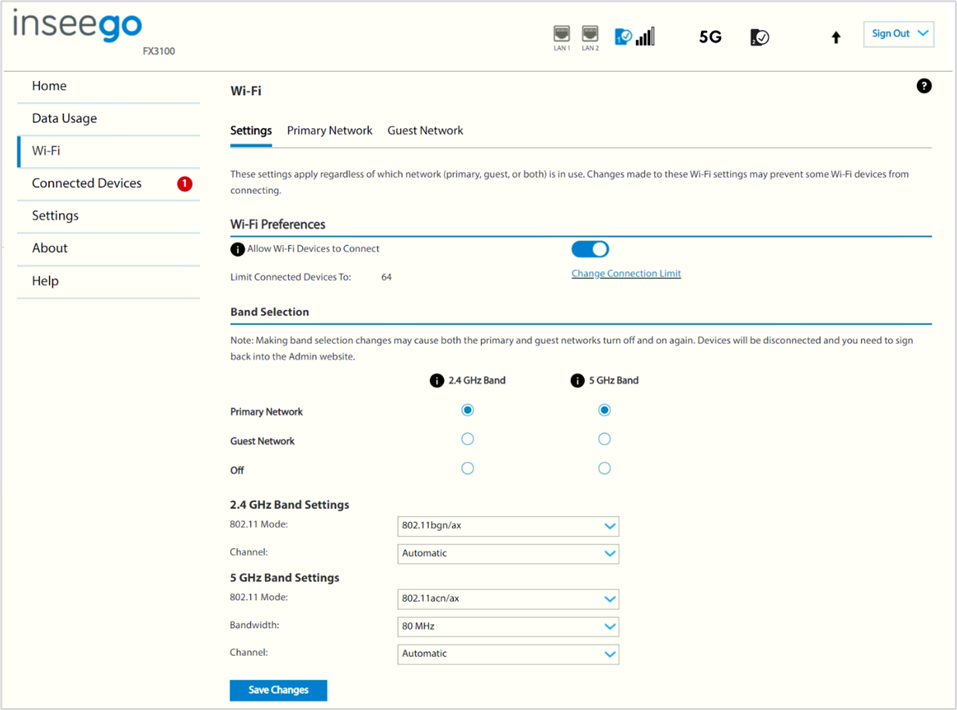The width and height of the screenshot is (957, 710).
Task: Turn Off the 2.4 GHz band
Action: [468, 468]
